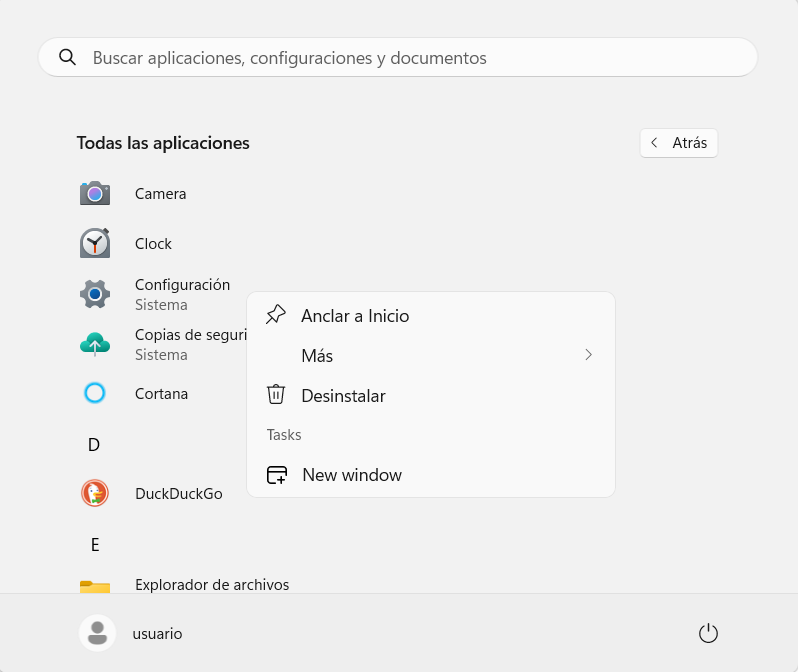
Task: Open the Cortana circle icon
Action: (x=95, y=393)
